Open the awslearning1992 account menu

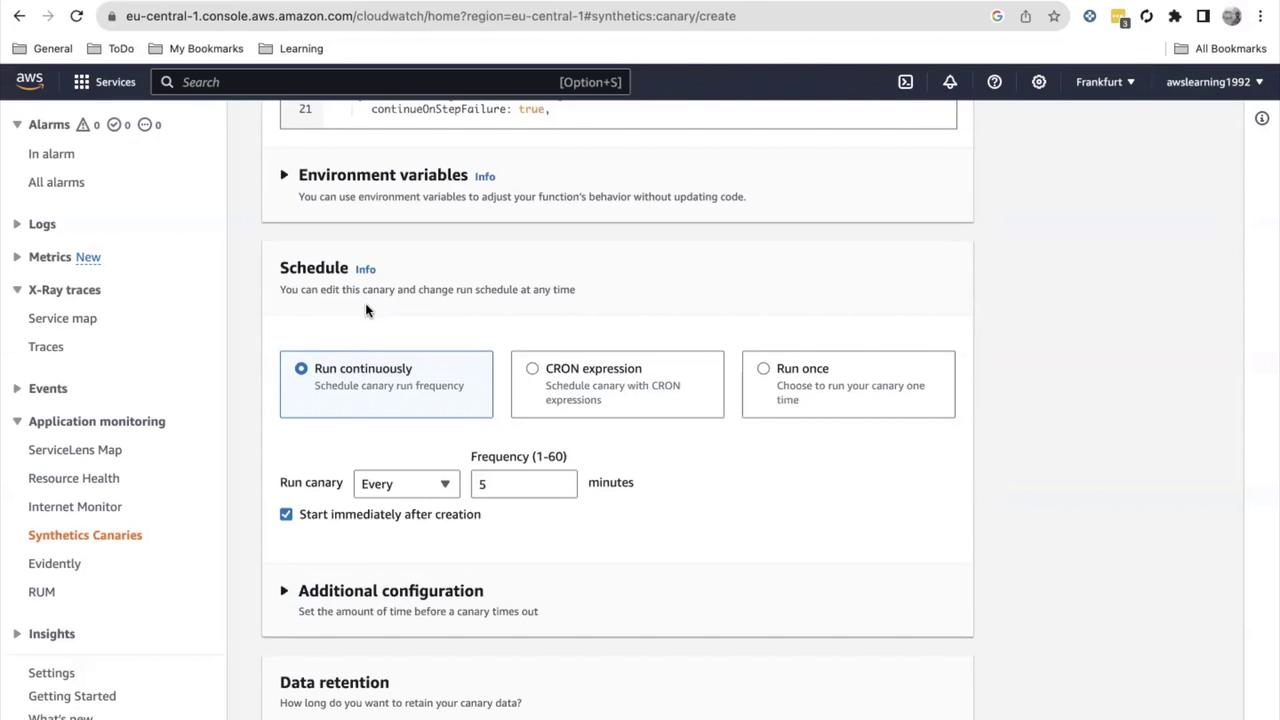pos(1215,82)
